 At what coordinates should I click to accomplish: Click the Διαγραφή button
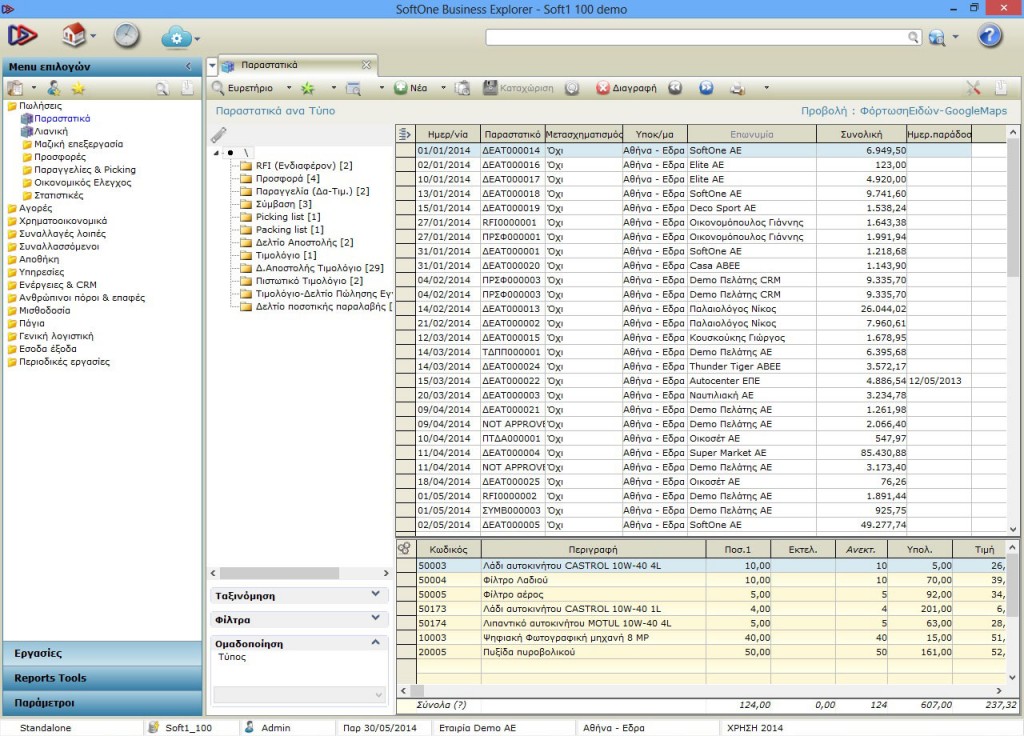tap(627, 88)
